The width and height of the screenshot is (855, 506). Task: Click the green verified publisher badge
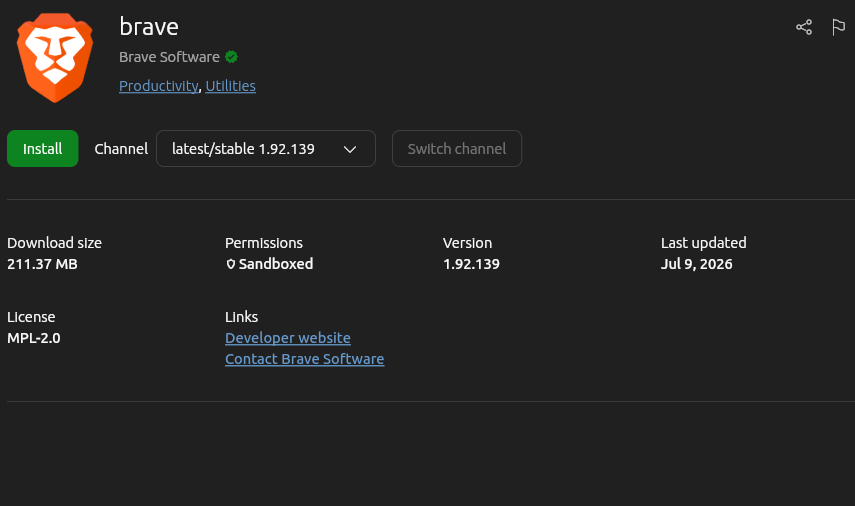(231, 57)
